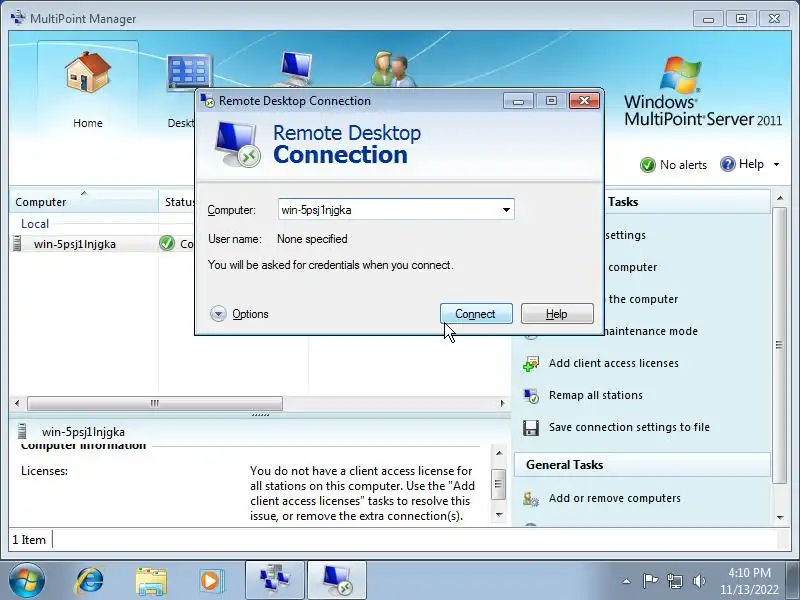The height and width of the screenshot is (600, 800).
Task: Choose Save connection settings to file
Action: click(629, 427)
